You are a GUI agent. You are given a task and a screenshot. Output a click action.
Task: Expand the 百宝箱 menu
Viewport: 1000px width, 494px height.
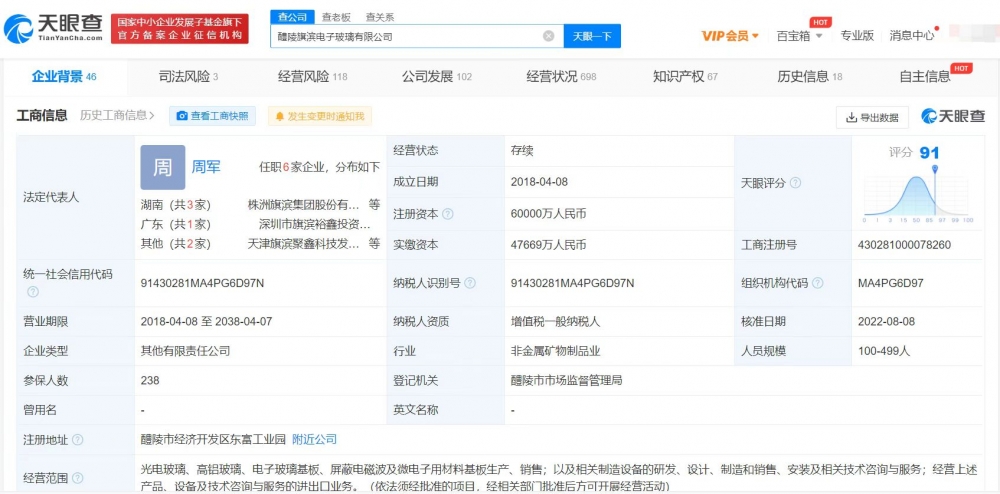pyautogui.click(x=799, y=36)
